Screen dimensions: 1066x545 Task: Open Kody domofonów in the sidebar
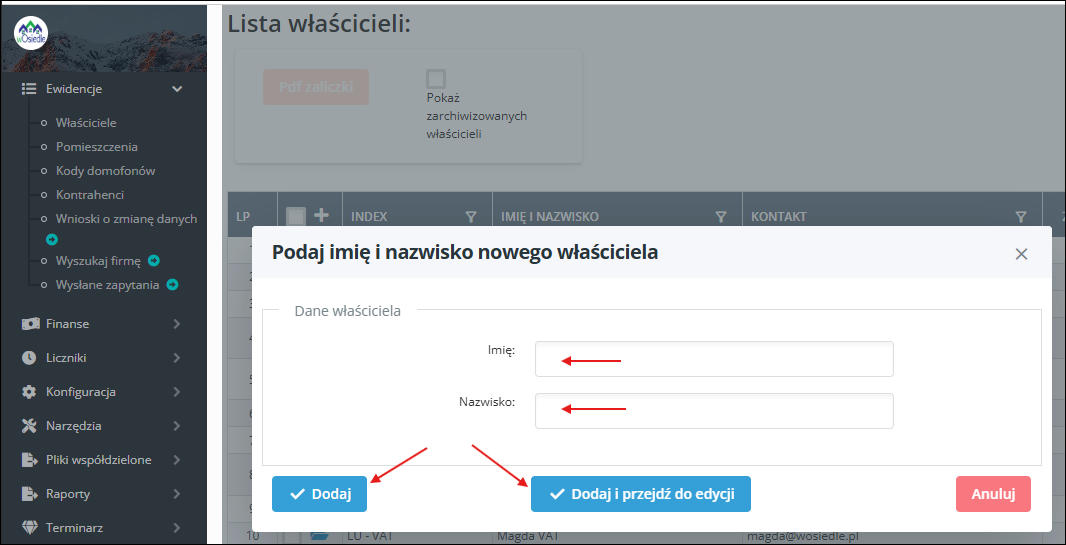coord(105,171)
